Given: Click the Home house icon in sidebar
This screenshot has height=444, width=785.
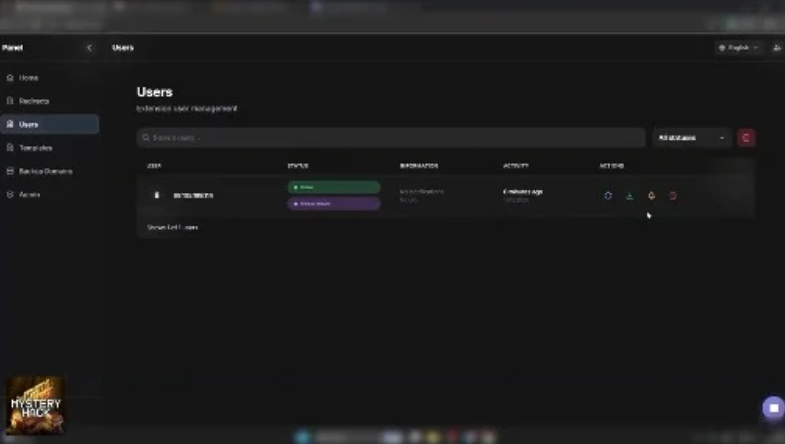Looking at the screenshot, I should [10, 78].
